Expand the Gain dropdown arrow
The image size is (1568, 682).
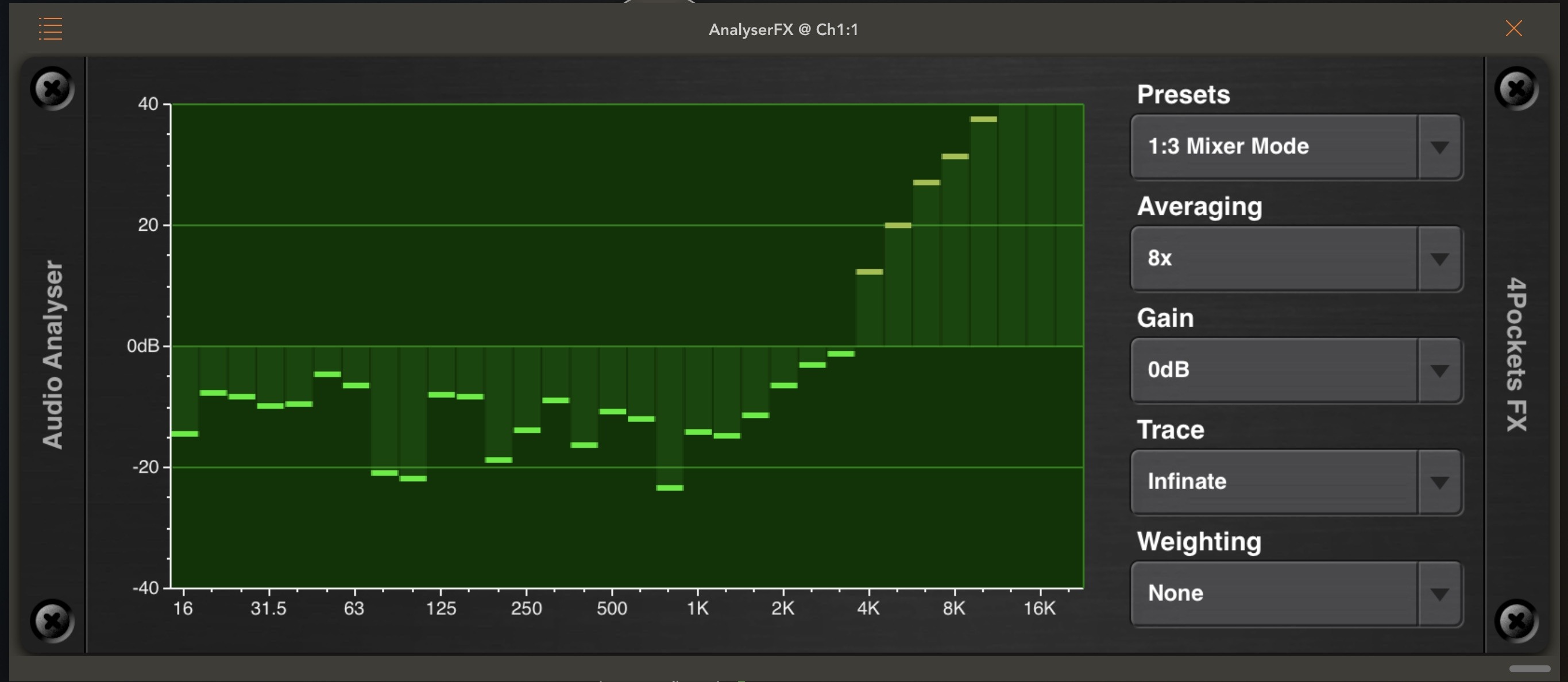[1439, 370]
